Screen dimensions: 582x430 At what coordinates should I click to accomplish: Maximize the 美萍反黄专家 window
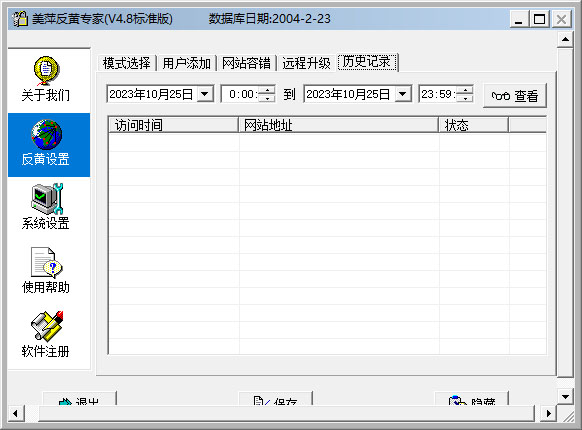pyautogui.click(x=539, y=19)
